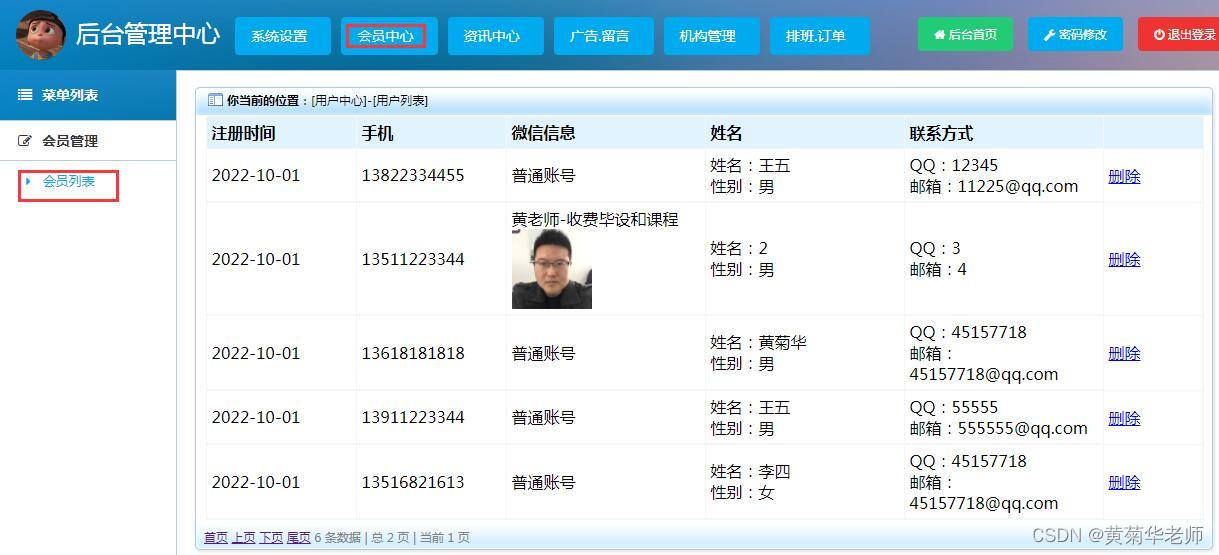Go to first page via 首页

[216, 537]
